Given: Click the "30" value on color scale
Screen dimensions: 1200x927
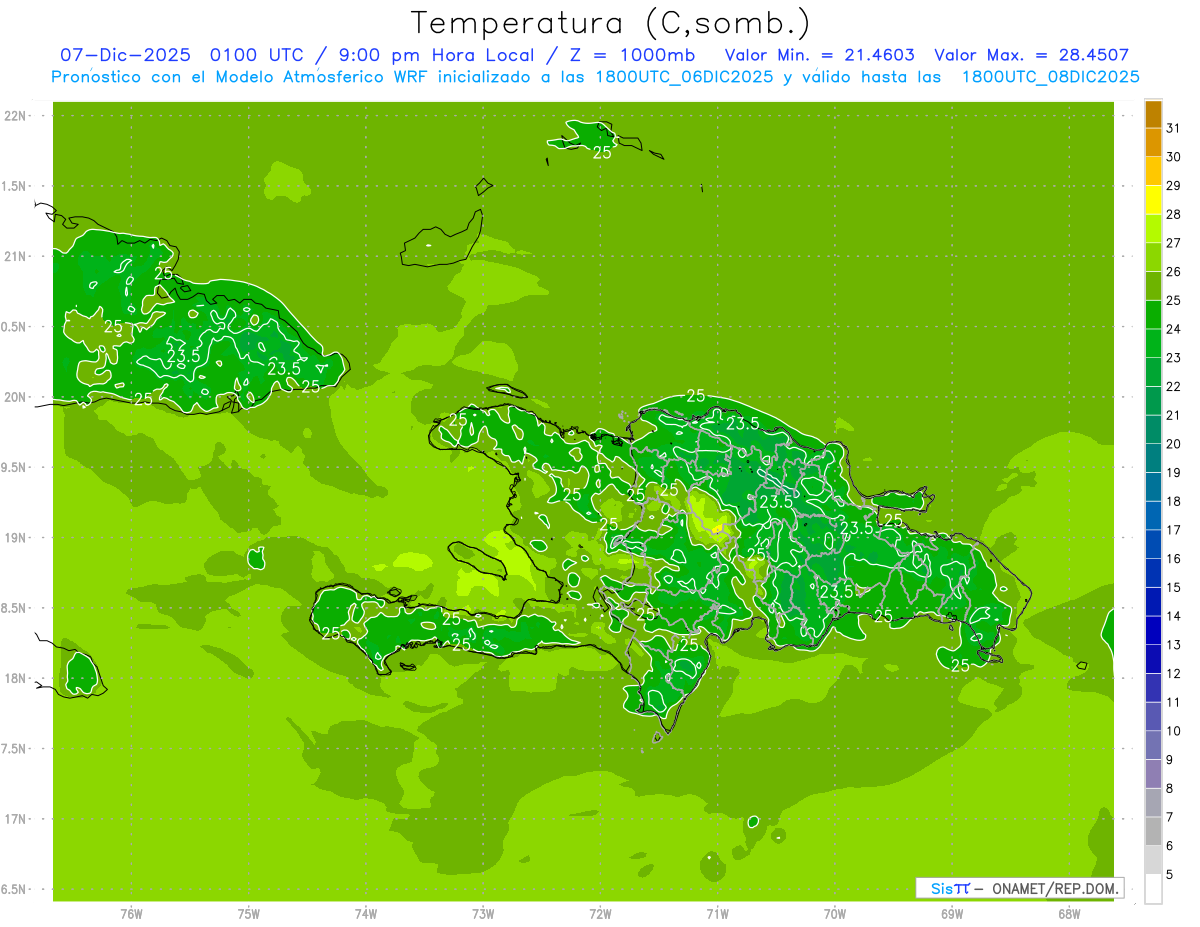Looking at the screenshot, I should (x=1174, y=157).
